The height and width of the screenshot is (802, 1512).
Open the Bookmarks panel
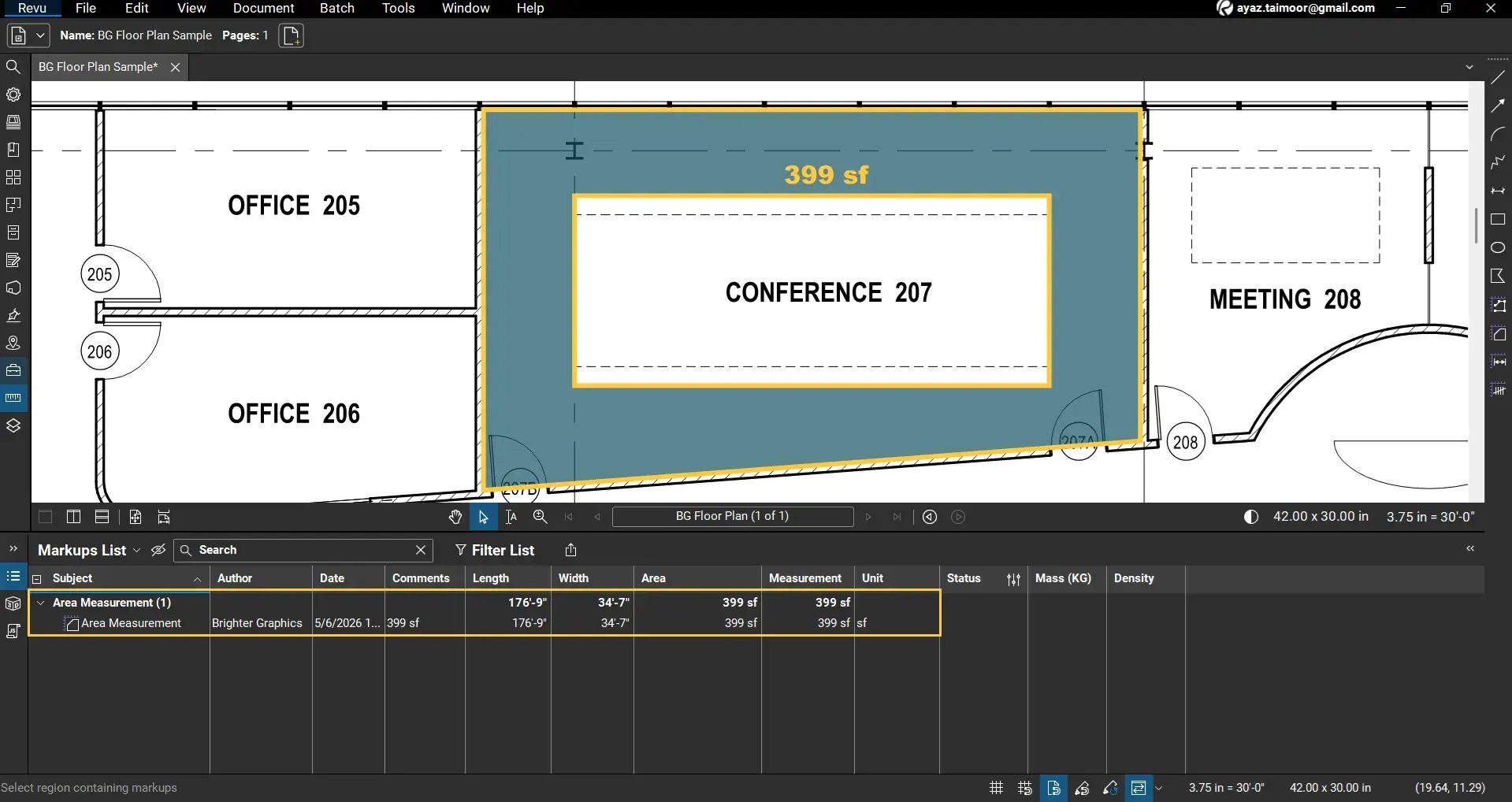coord(13,150)
